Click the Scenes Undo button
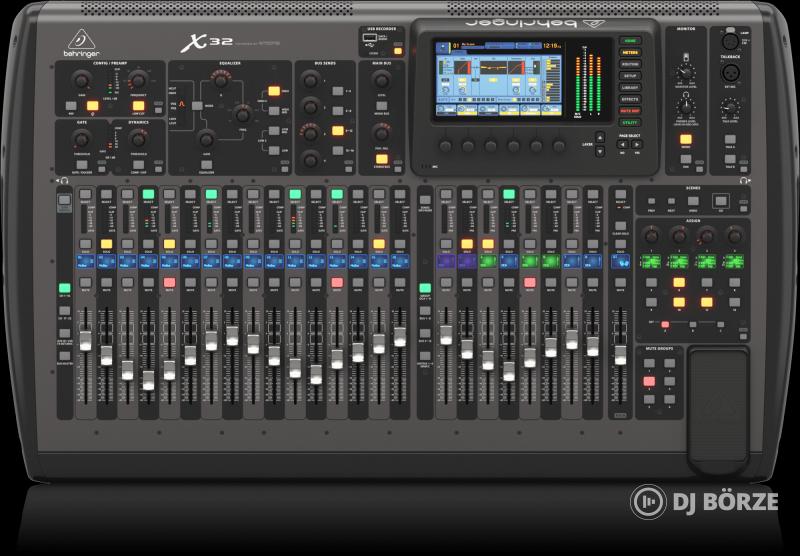 pos(693,201)
